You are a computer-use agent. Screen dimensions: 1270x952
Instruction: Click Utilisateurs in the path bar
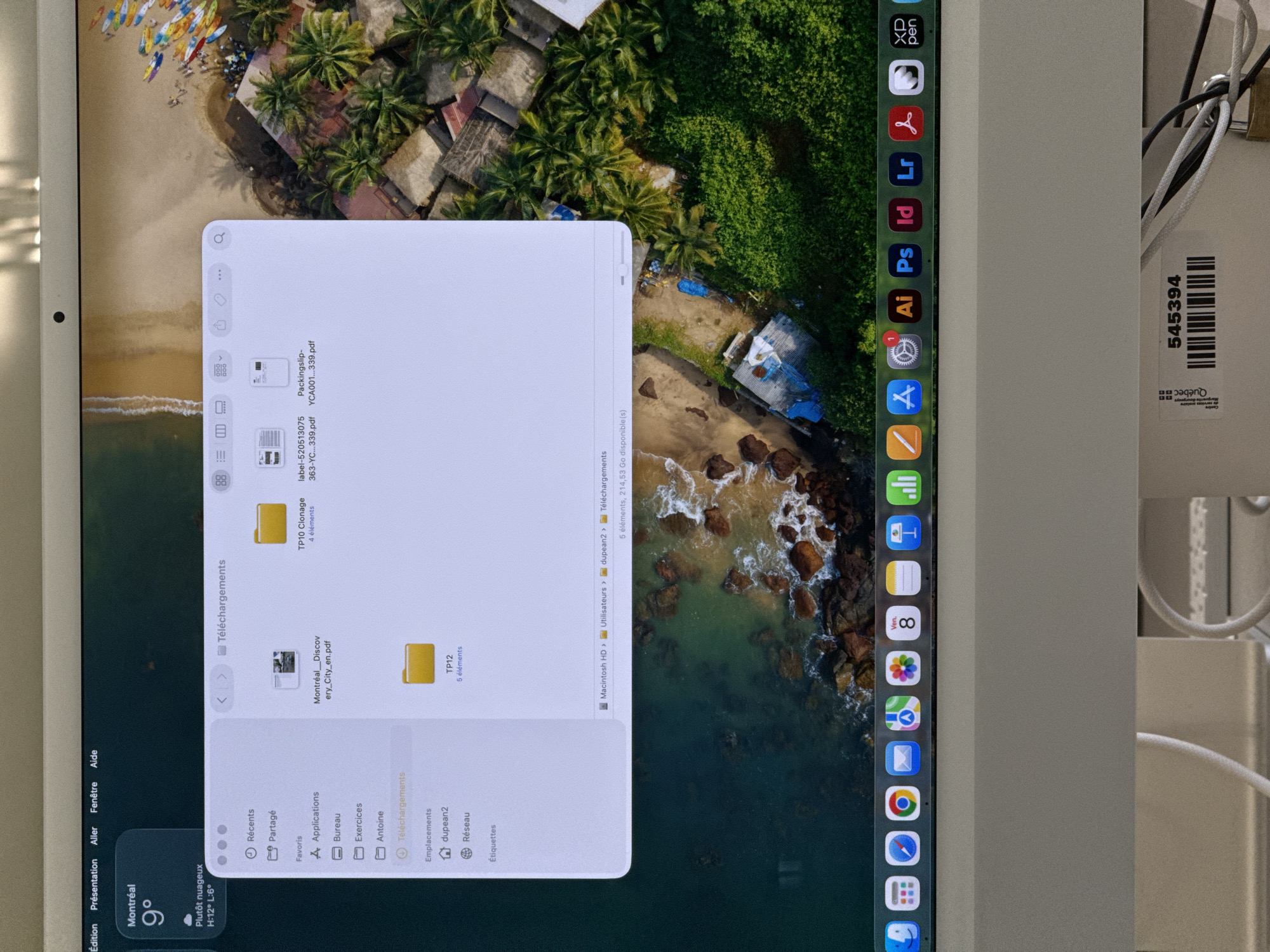coord(603,612)
